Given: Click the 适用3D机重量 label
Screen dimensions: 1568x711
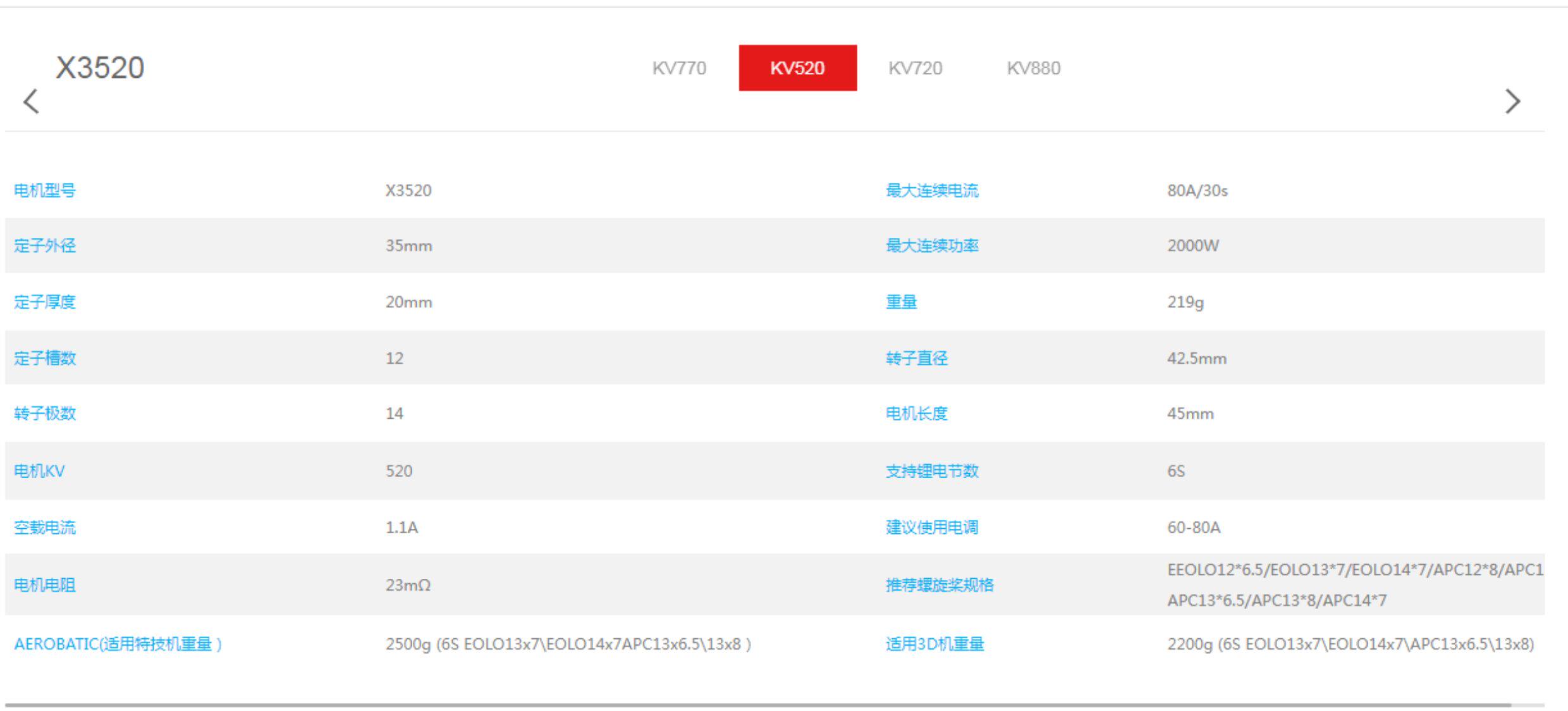Looking at the screenshot, I should [934, 644].
